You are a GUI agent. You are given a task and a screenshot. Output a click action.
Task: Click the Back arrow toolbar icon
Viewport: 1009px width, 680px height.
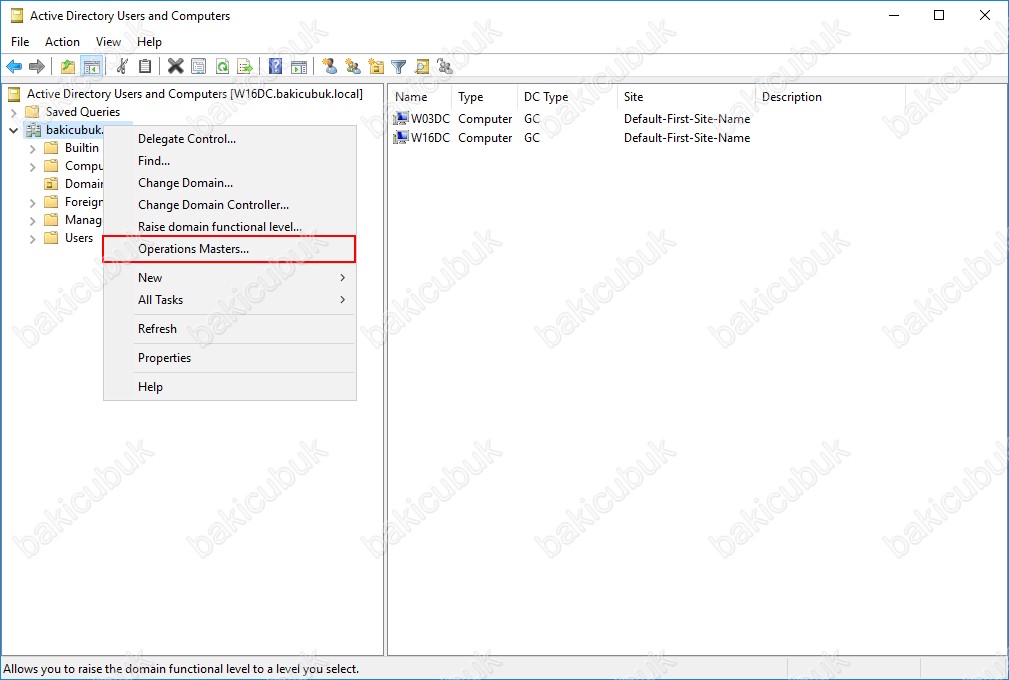coord(14,66)
